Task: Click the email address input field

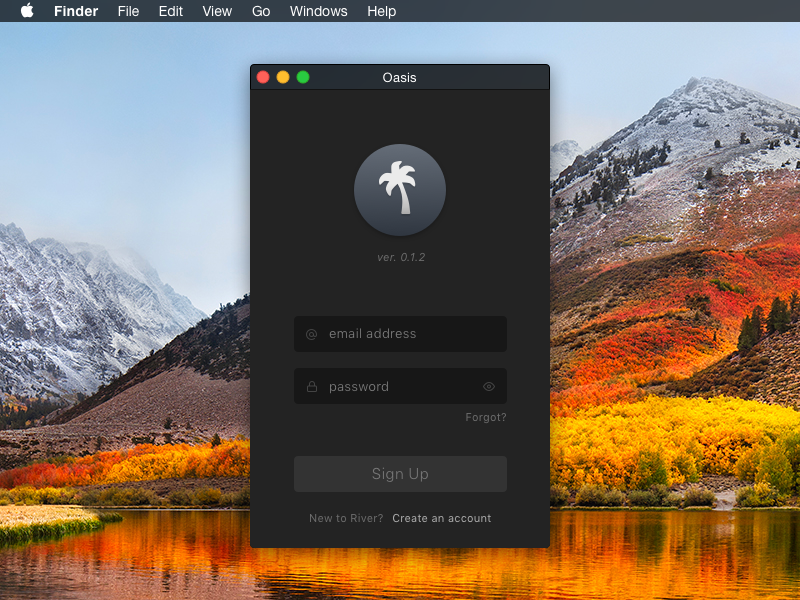Action: [x=401, y=334]
